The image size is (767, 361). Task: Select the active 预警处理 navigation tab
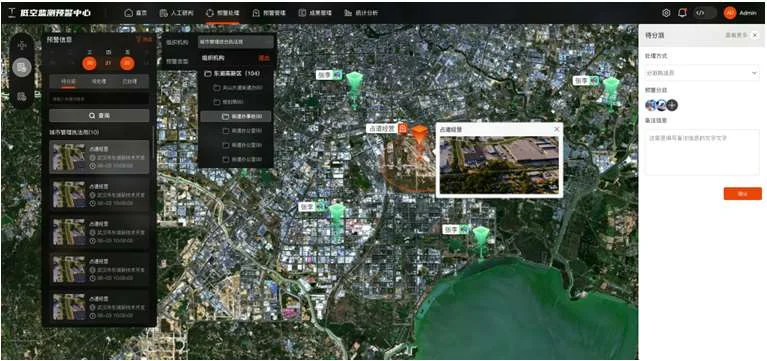click(x=223, y=13)
